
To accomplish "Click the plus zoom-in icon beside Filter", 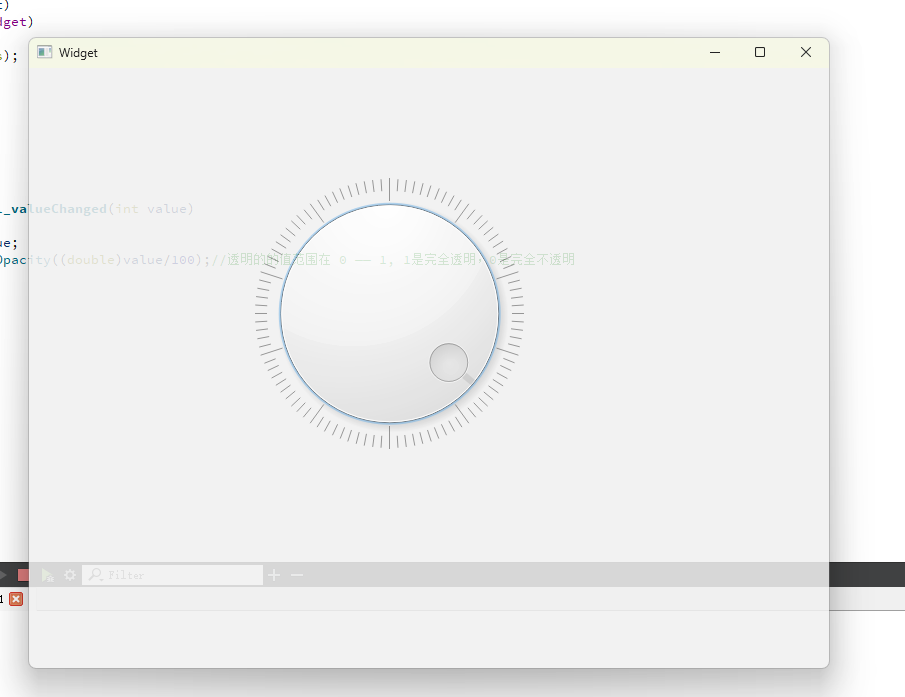I will coord(274,575).
